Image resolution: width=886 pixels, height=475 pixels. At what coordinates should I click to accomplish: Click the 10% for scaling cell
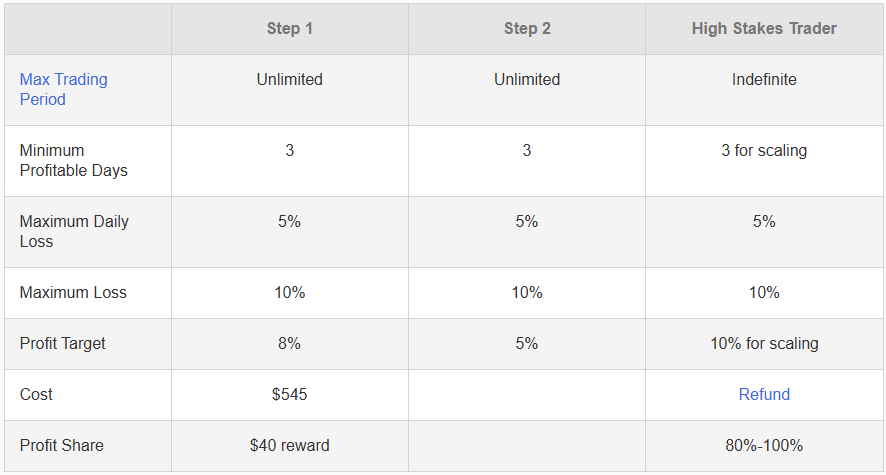[x=764, y=343]
